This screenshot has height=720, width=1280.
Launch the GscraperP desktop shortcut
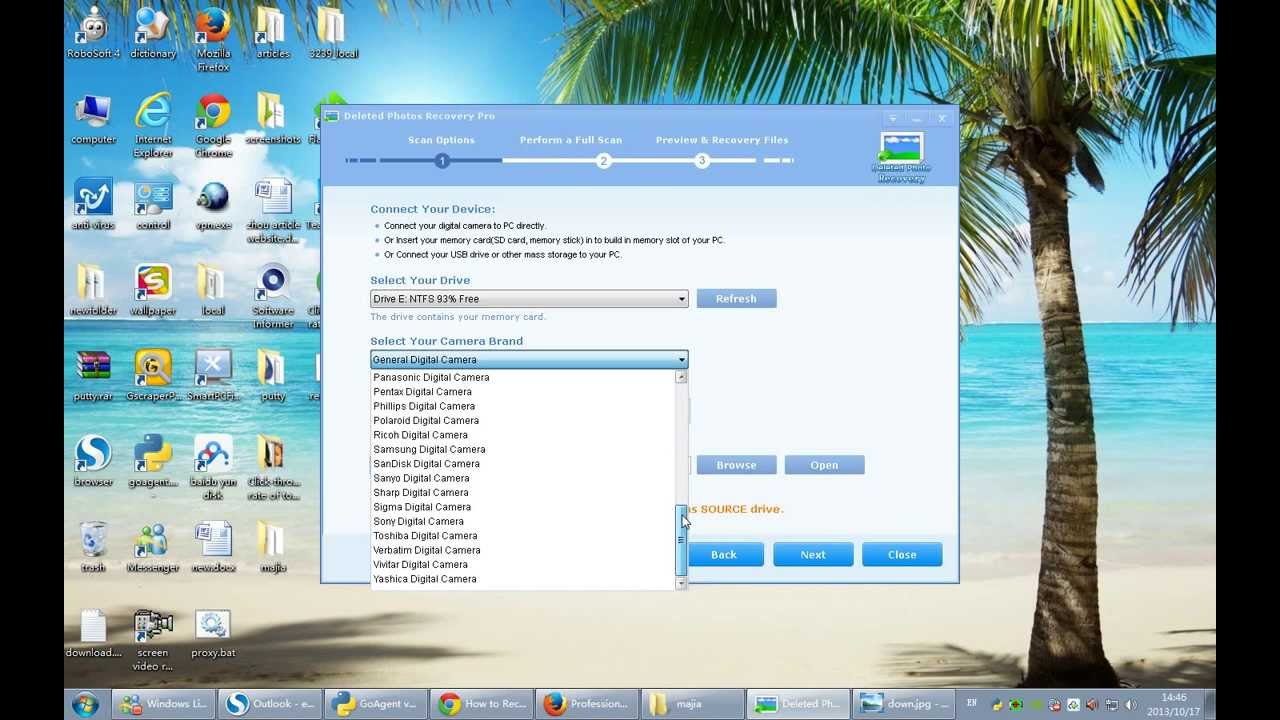[x=153, y=376]
